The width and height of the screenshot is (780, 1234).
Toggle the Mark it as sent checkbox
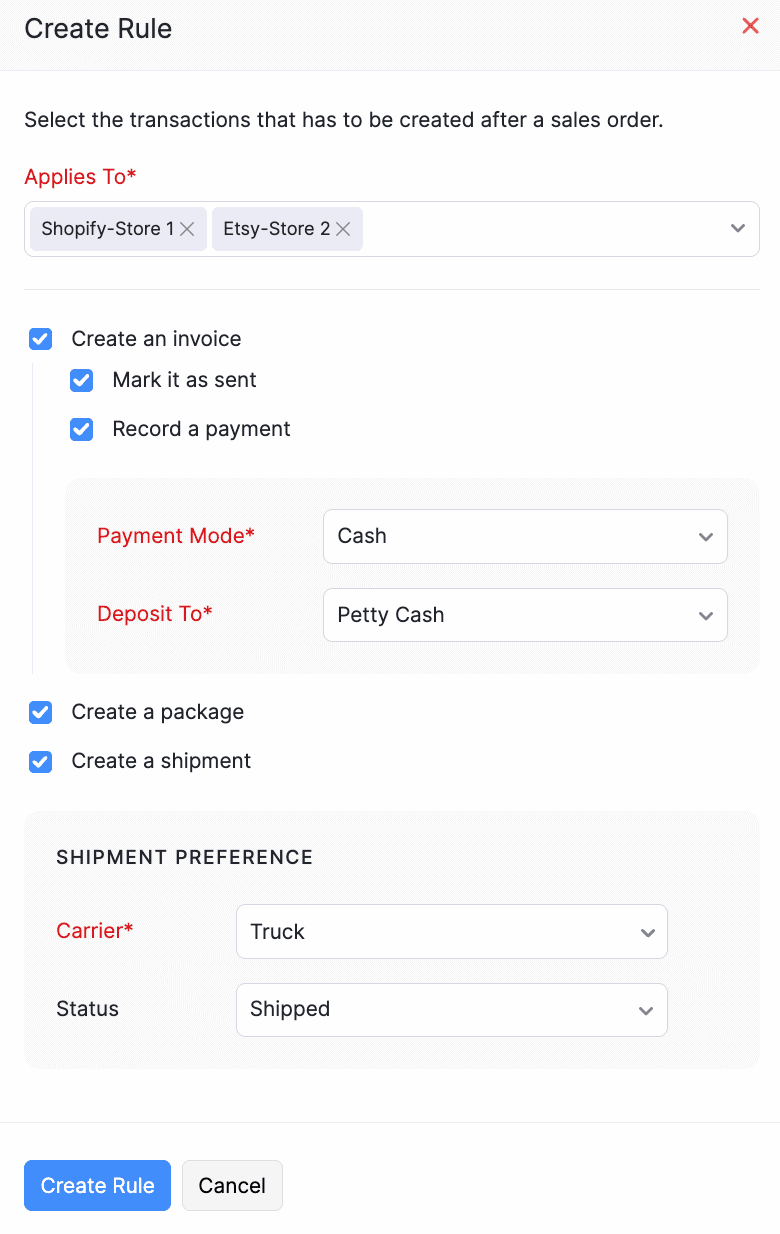(x=81, y=380)
